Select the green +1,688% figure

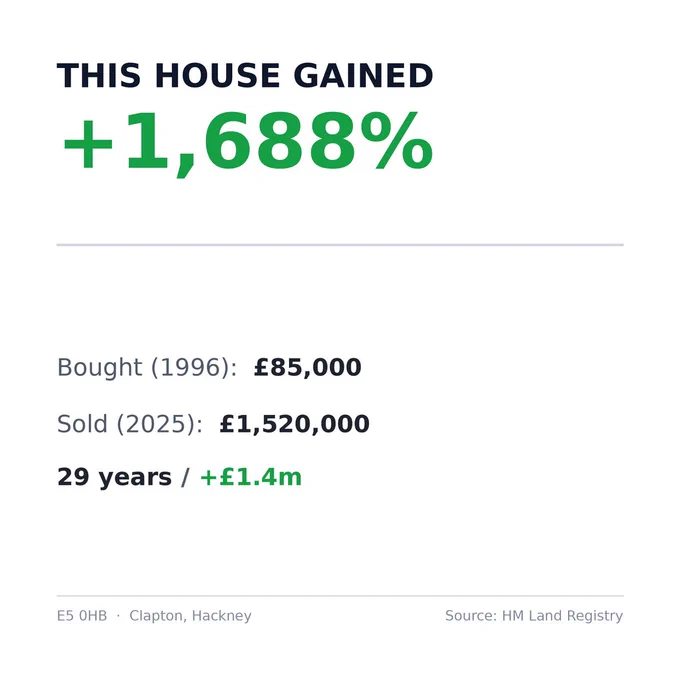pyautogui.click(x=248, y=142)
